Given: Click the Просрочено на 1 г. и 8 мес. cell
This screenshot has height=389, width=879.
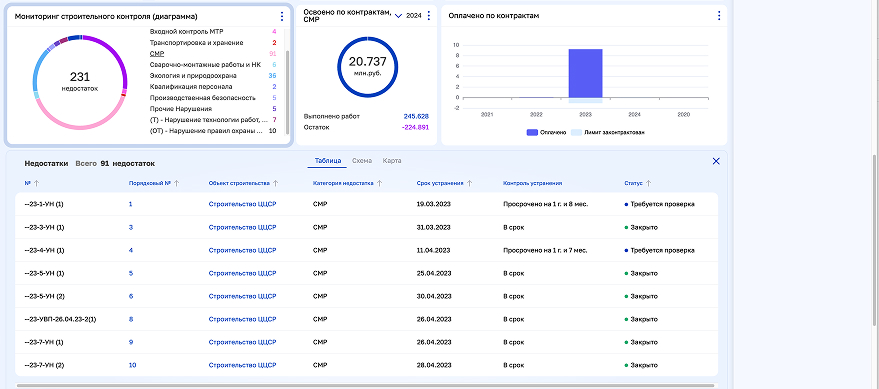Looking at the screenshot, I should point(545,204).
